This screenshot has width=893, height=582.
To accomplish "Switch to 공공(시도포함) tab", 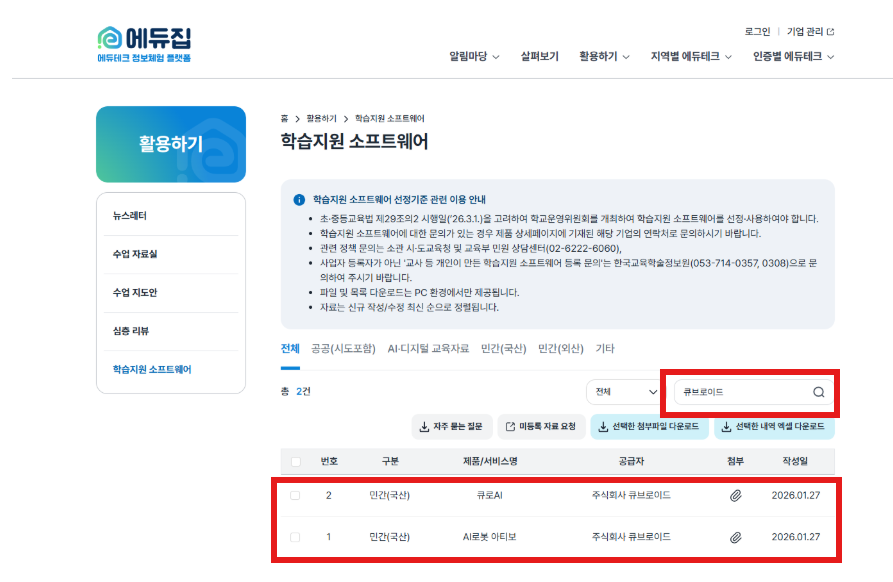I will [x=343, y=349].
